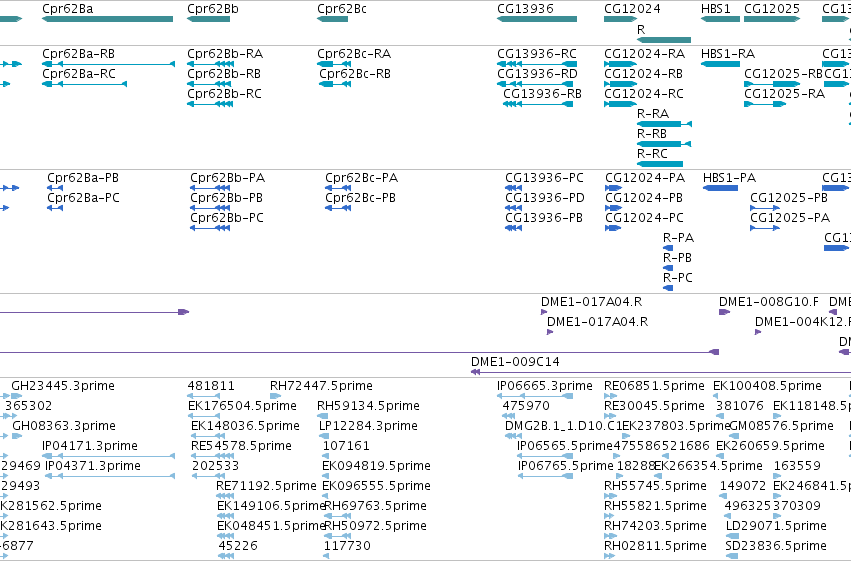851x561 pixels.
Task: Select the Cpr62Bc gene feature
Action: click(x=333, y=19)
